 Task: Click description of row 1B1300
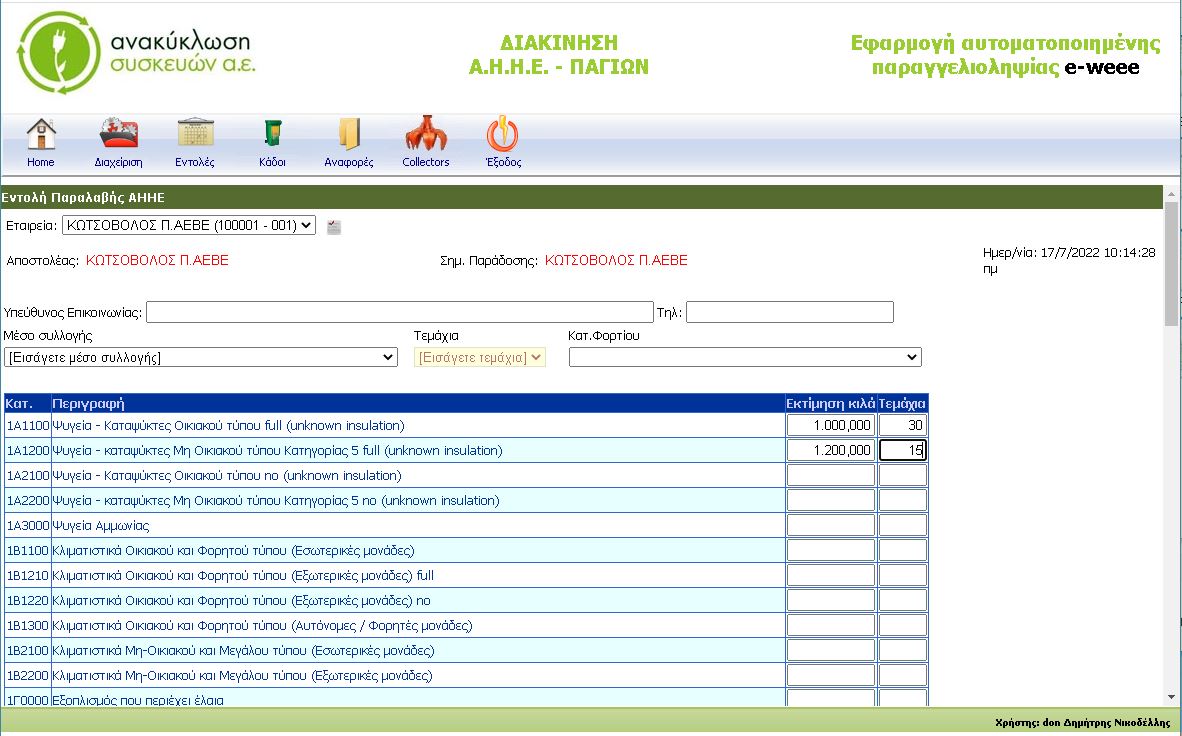pyautogui.click(x=262, y=625)
